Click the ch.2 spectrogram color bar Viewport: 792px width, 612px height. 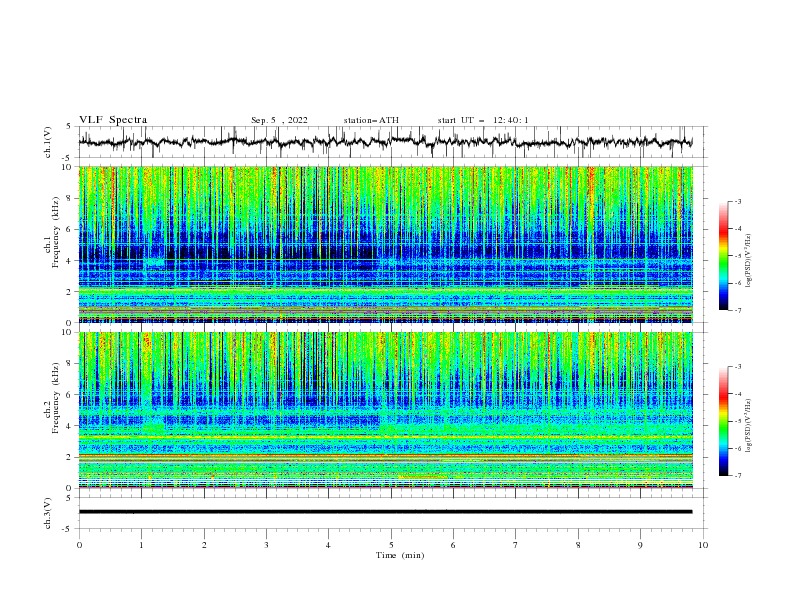pos(723,421)
